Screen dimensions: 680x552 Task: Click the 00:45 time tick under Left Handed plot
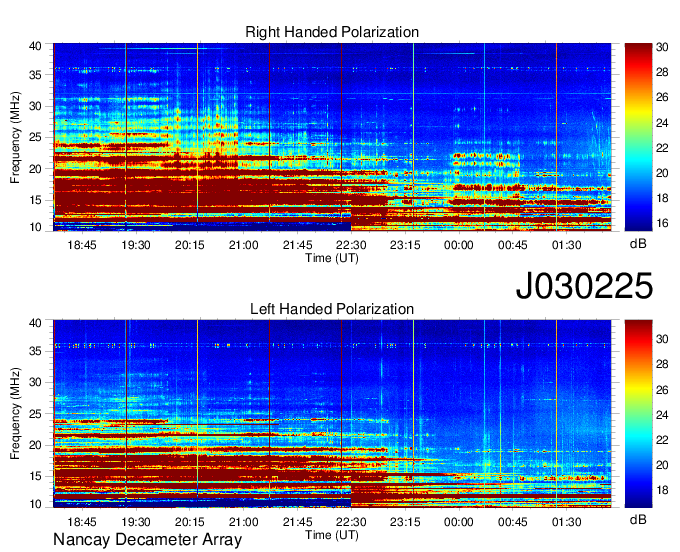513,522
